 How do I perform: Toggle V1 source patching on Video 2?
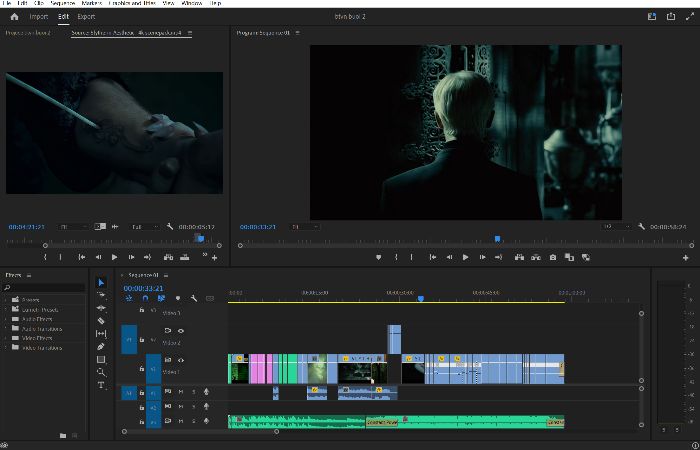(x=129, y=339)
